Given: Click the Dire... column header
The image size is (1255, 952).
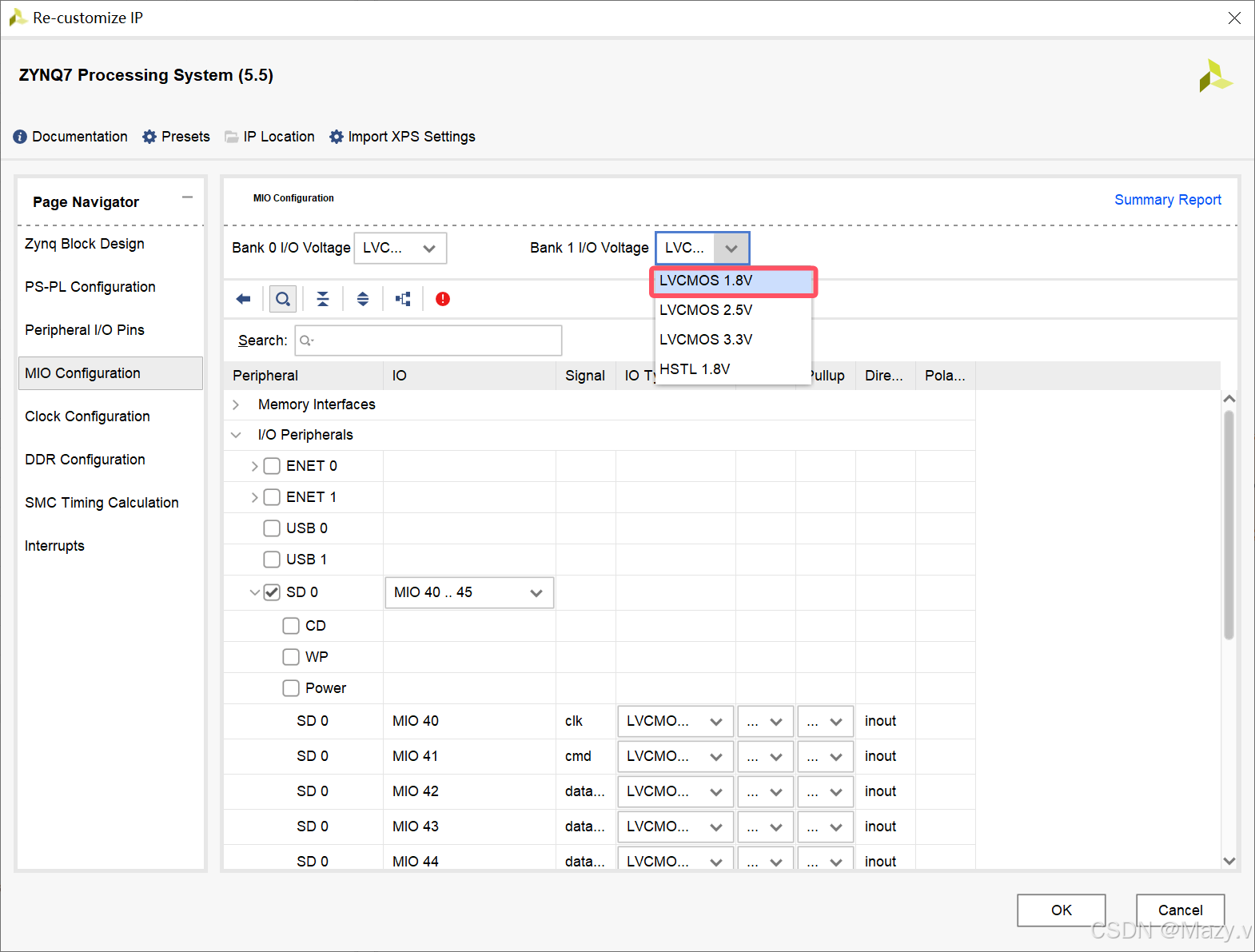Looking at the screenshot, I should pyautogui.click(x=885, y=376).
